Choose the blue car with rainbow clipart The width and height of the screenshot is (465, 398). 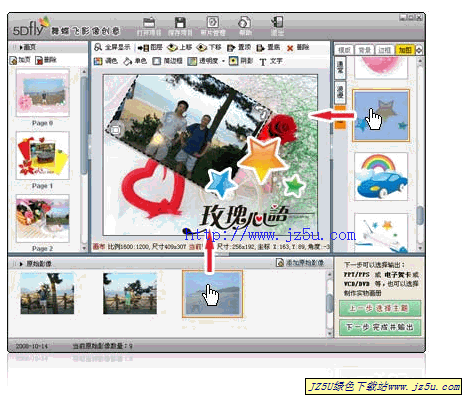[x=381, y=177]
